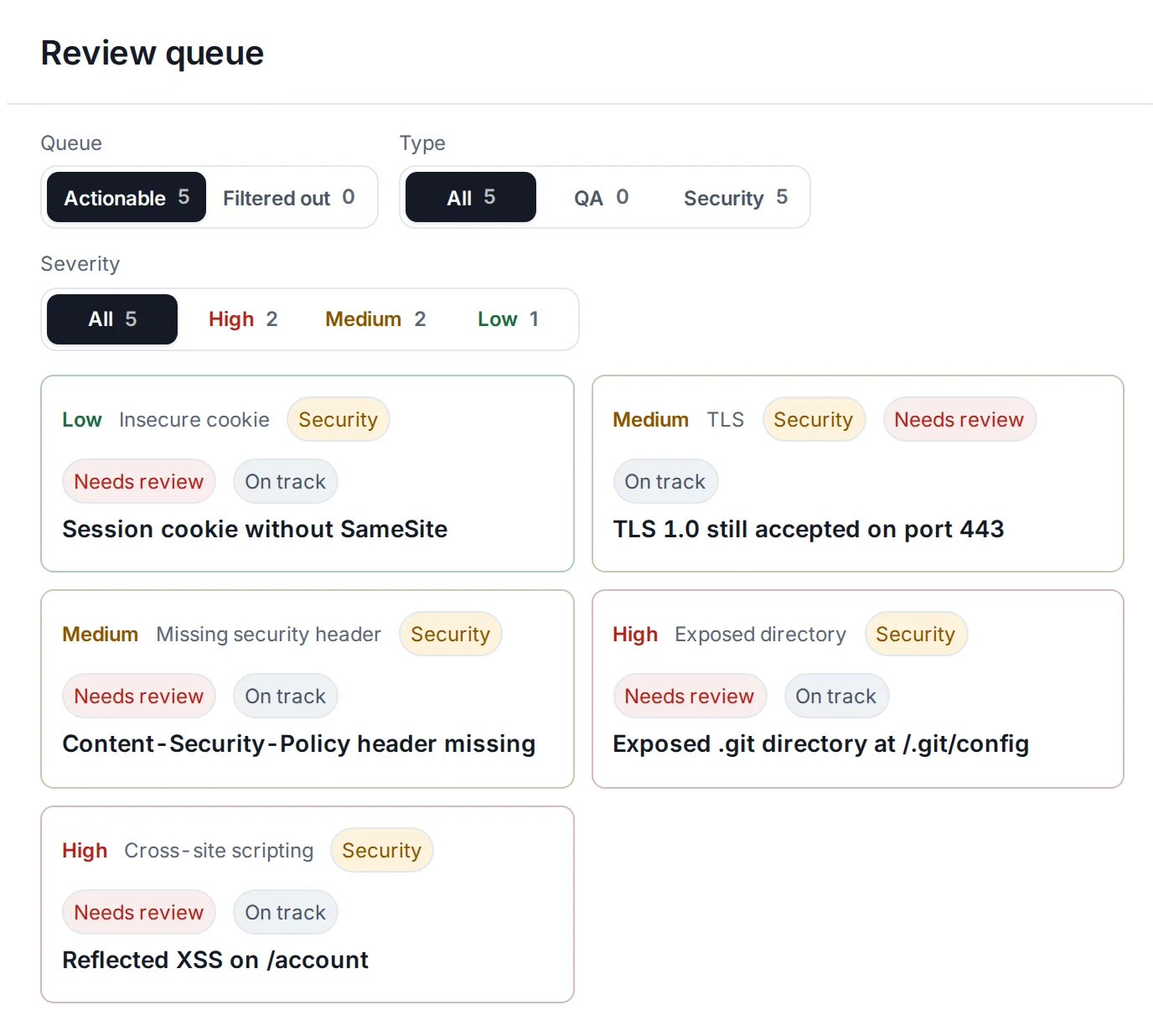This screenshot has width=1153, height=1036.
Task: Click Security tag on Cross-site scripting card
Action: click(x=382, y=850)
